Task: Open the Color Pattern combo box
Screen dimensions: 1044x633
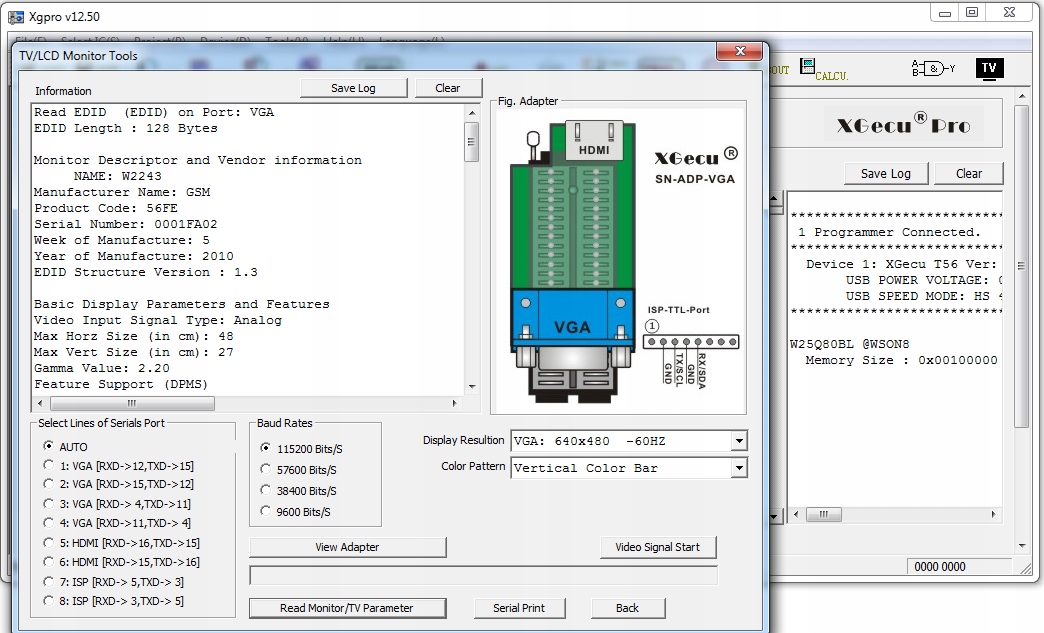Action: click(738, 468)
